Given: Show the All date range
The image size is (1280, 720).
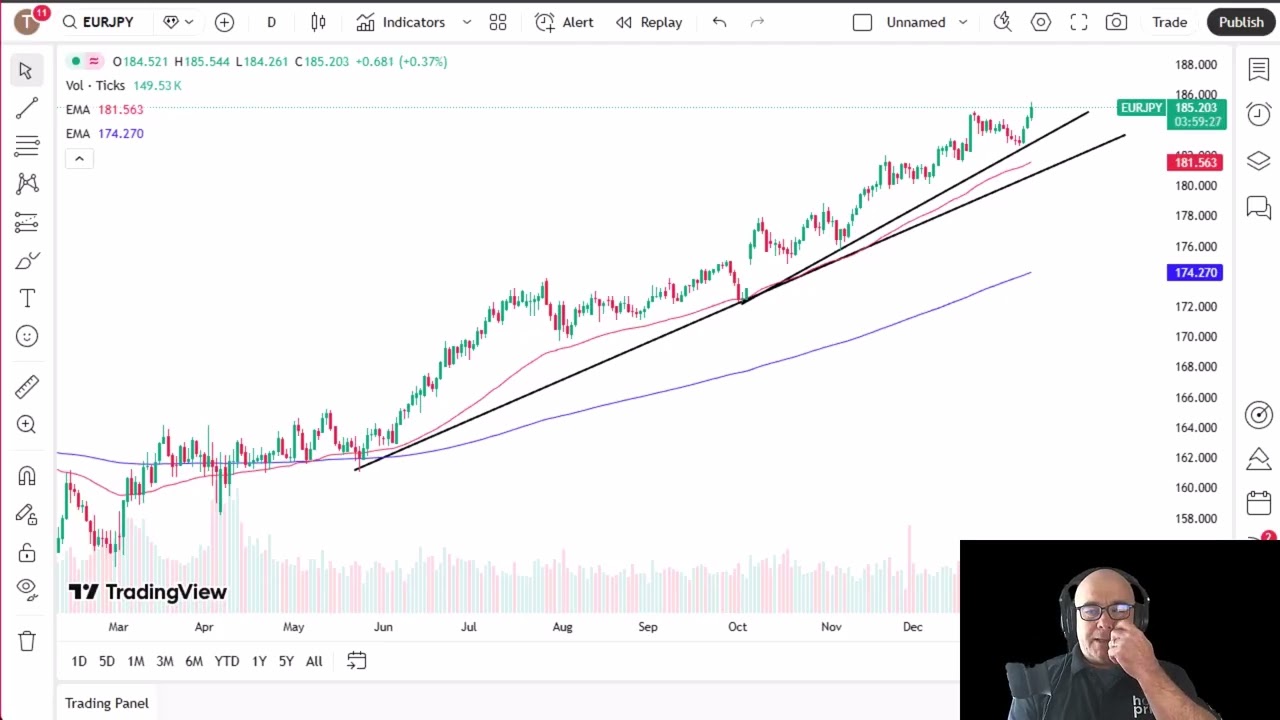Looking at the screenshot, I should tap(314, 661).
